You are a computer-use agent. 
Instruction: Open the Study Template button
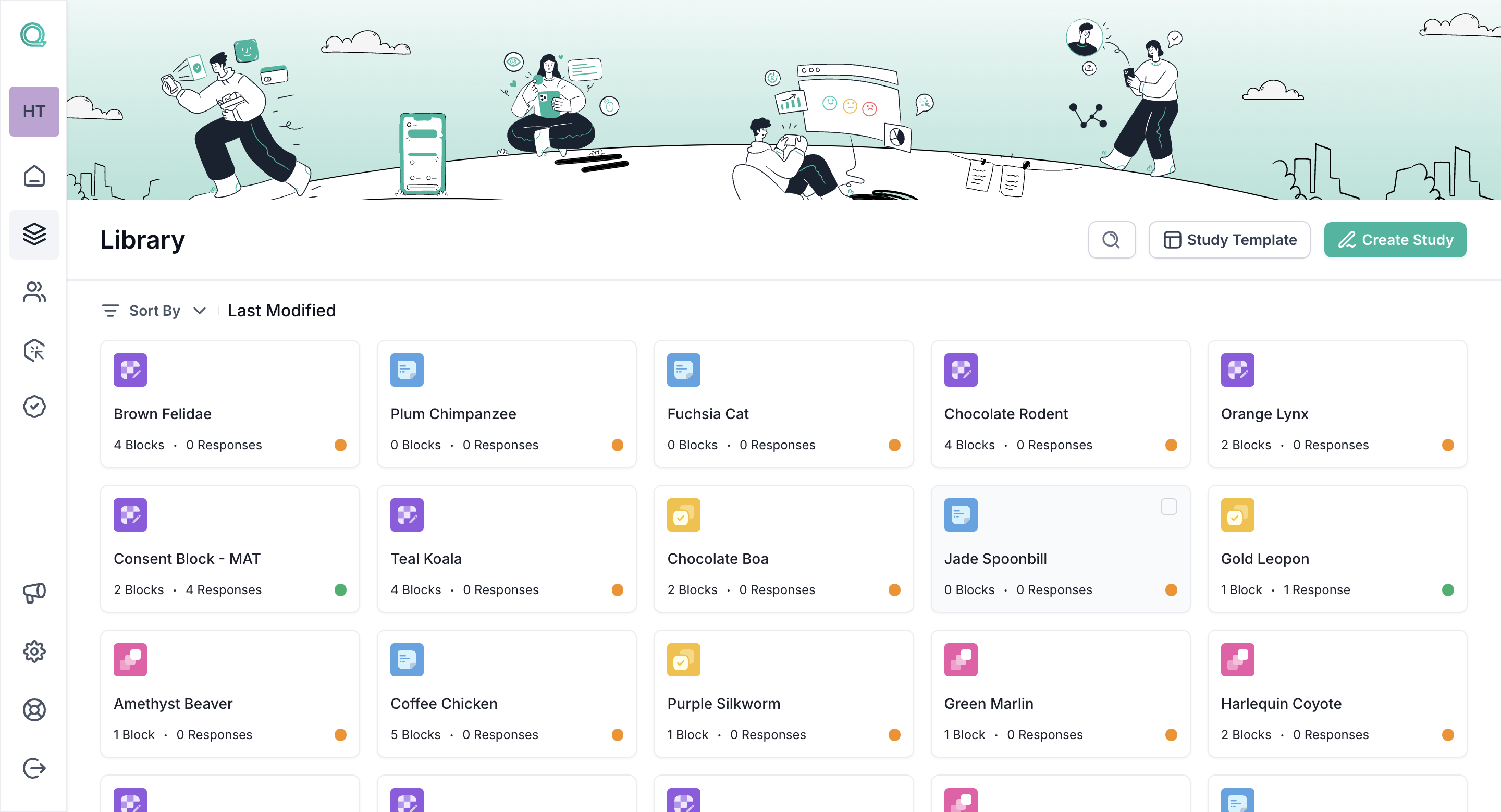point(1229,239)
